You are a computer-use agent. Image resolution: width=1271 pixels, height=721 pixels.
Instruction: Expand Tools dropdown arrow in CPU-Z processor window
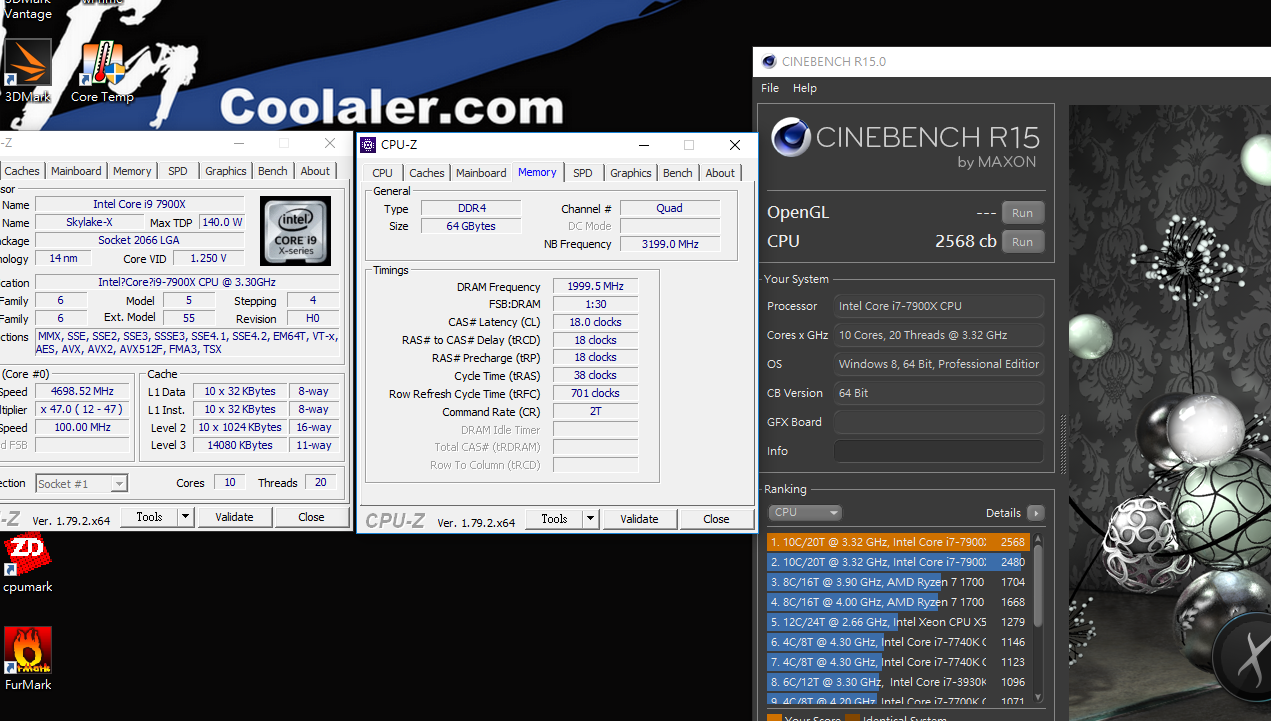[185, 517]
